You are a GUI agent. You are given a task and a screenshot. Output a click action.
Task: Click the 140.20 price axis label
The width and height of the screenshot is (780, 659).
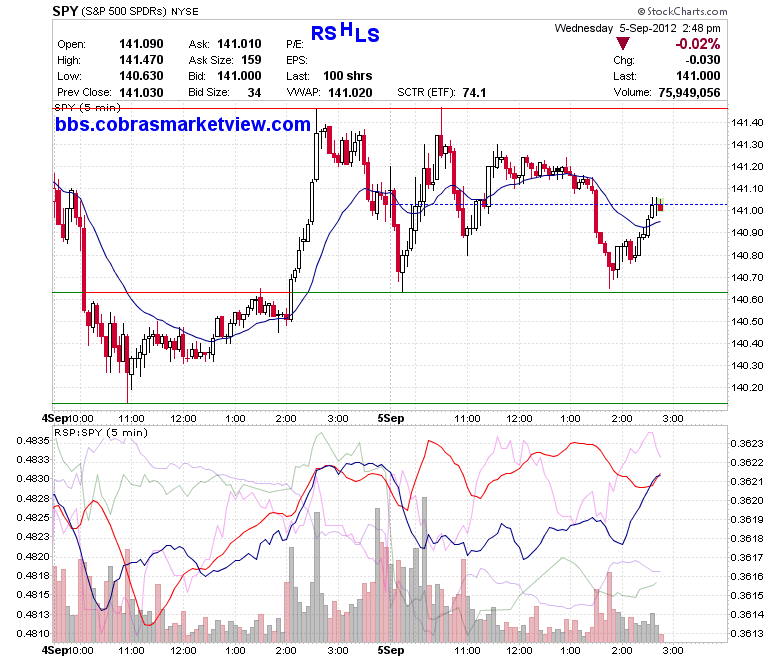747,387
